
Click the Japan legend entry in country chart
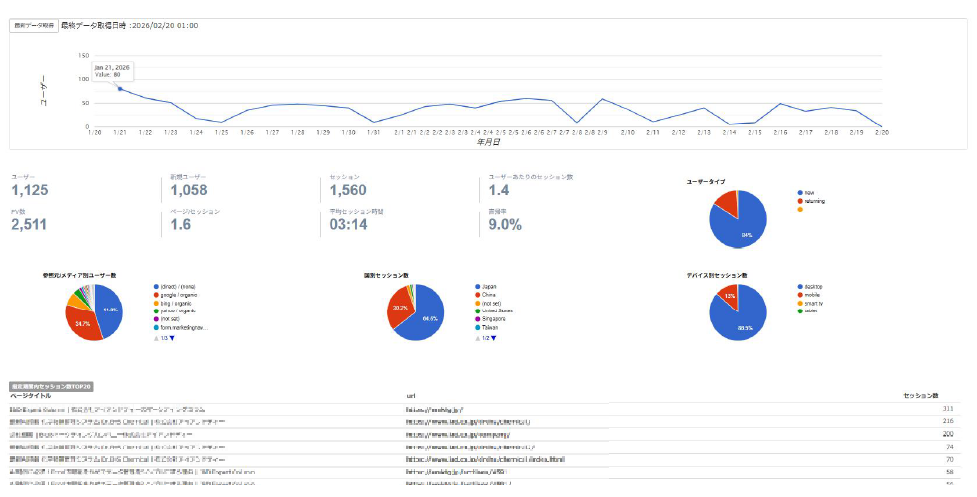pos(491,285)
